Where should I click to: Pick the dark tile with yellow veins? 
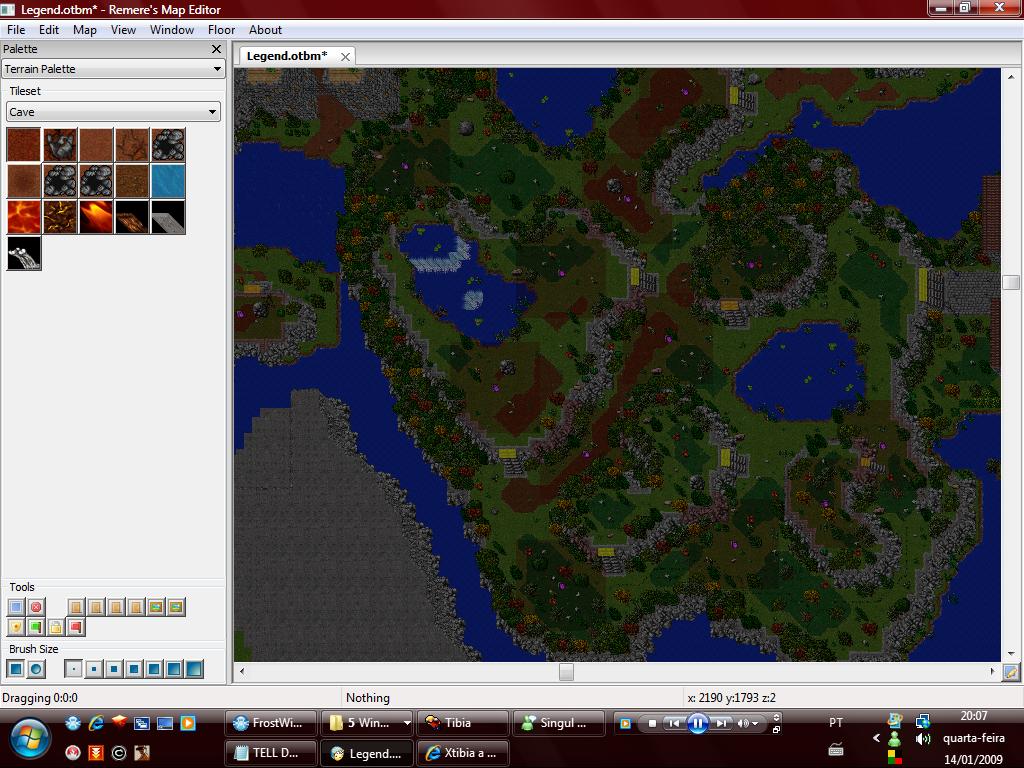click(60, 217)
